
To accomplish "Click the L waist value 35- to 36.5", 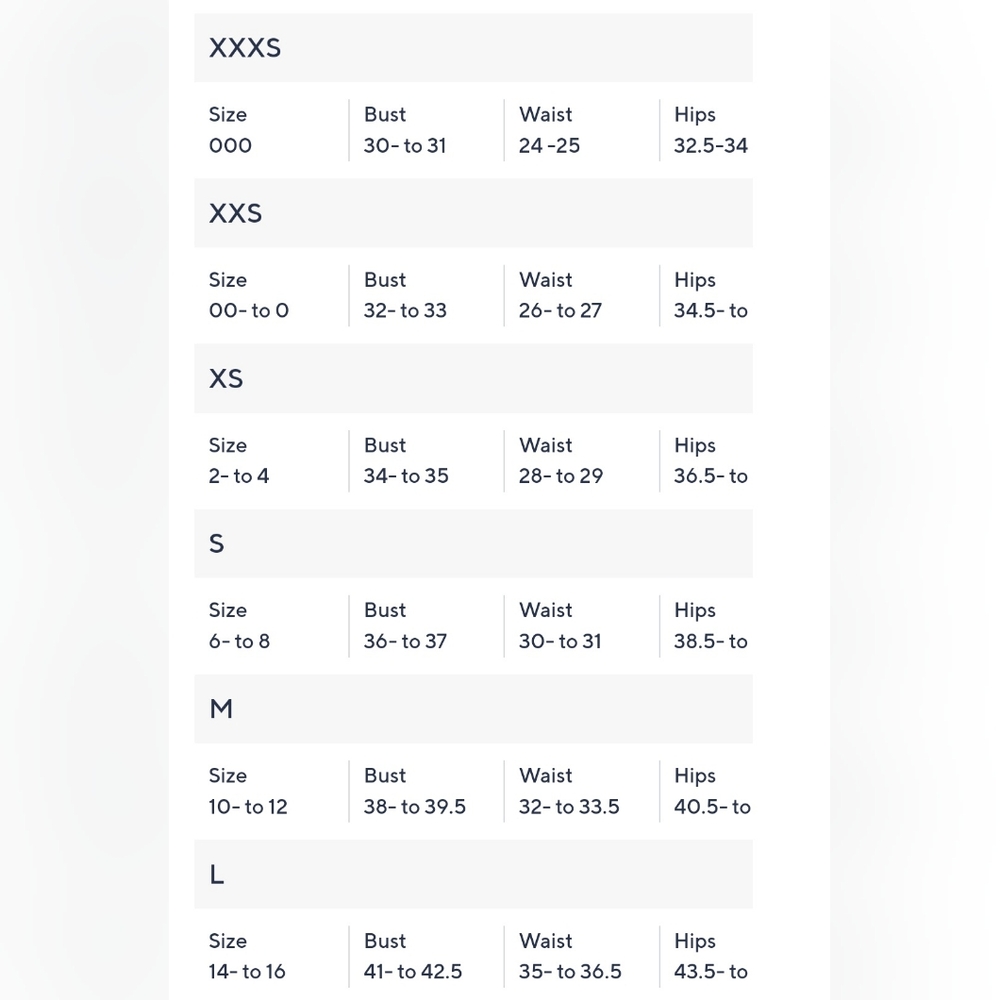I will pyautogui.click(x=570, y=971).
